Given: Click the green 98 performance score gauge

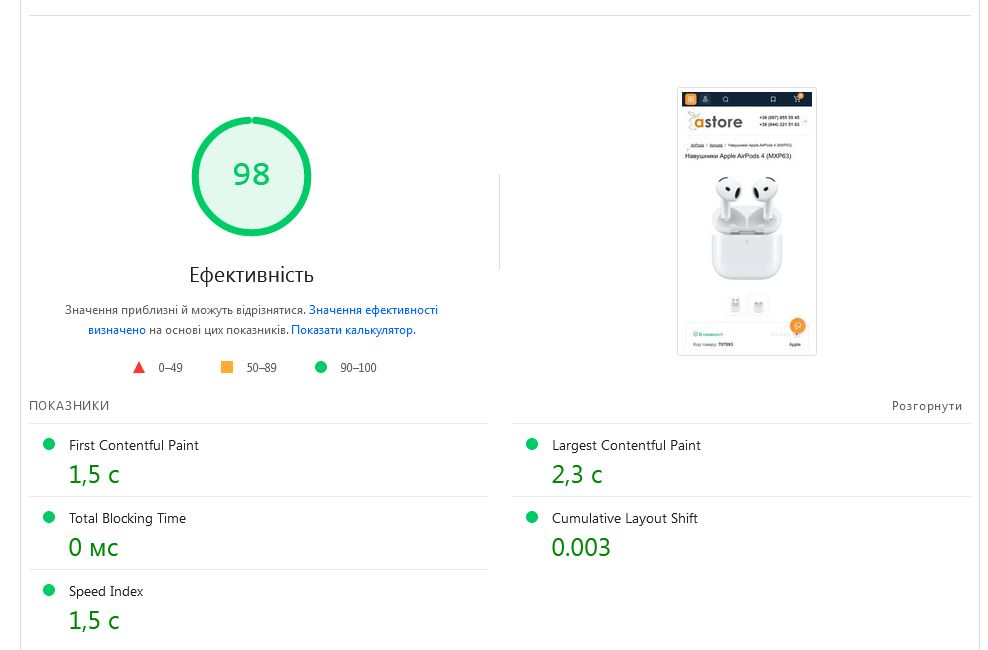Looking at the screenshot, I should click(x=251, y=176).
